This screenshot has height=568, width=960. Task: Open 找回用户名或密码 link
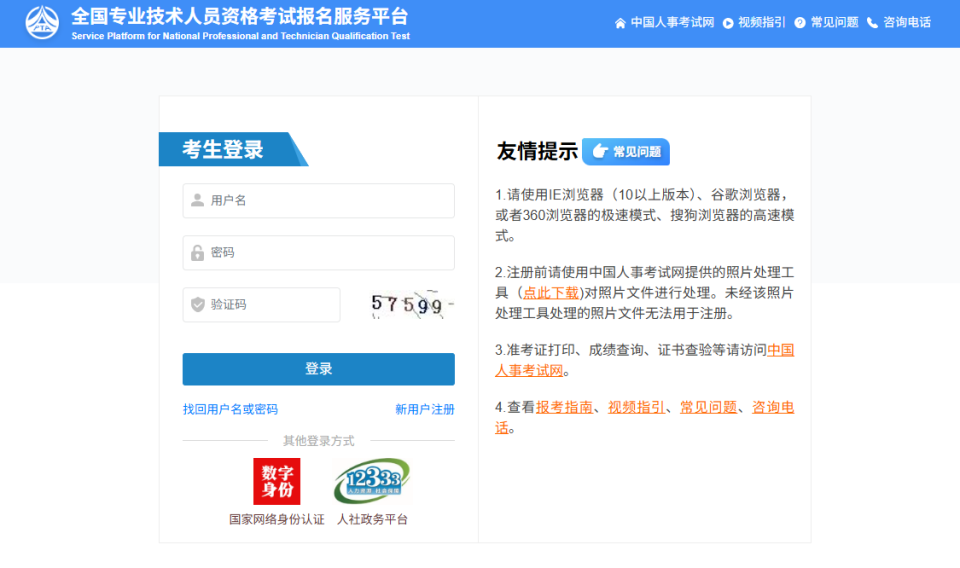[230, 409]
